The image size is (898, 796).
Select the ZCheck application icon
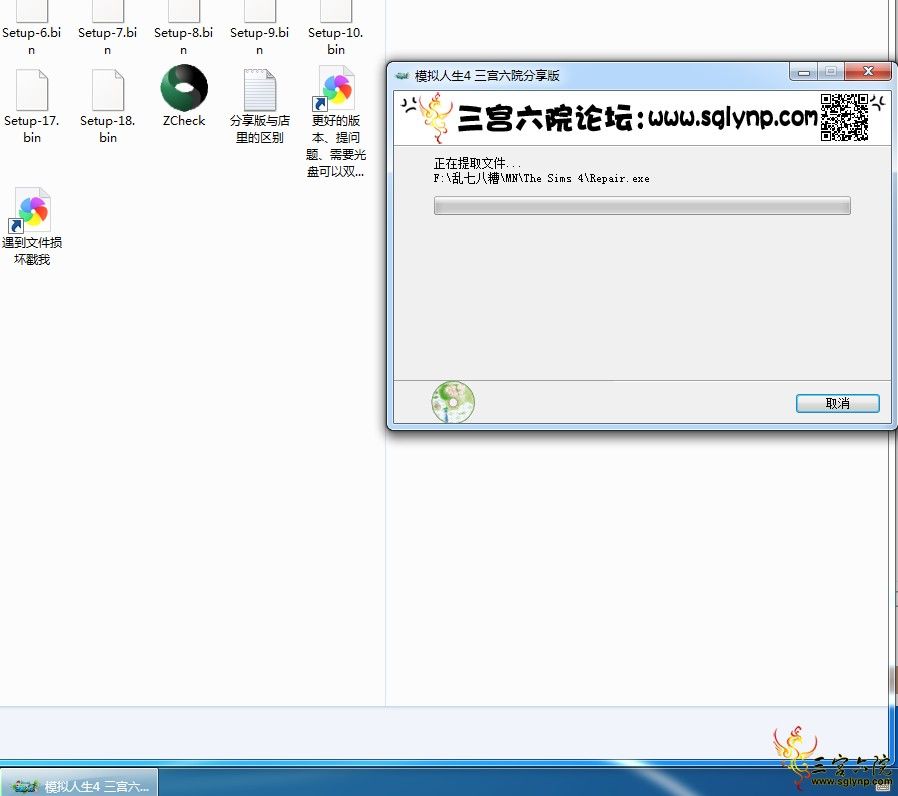184,88
